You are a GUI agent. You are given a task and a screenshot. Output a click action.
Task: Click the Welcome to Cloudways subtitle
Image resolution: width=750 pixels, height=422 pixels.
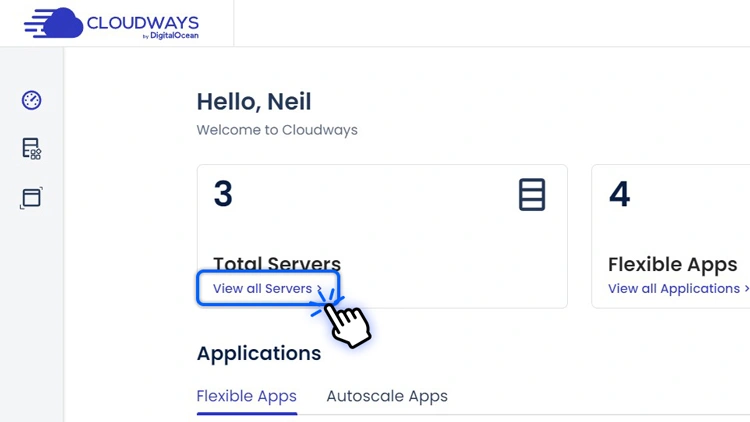[276, 130]
